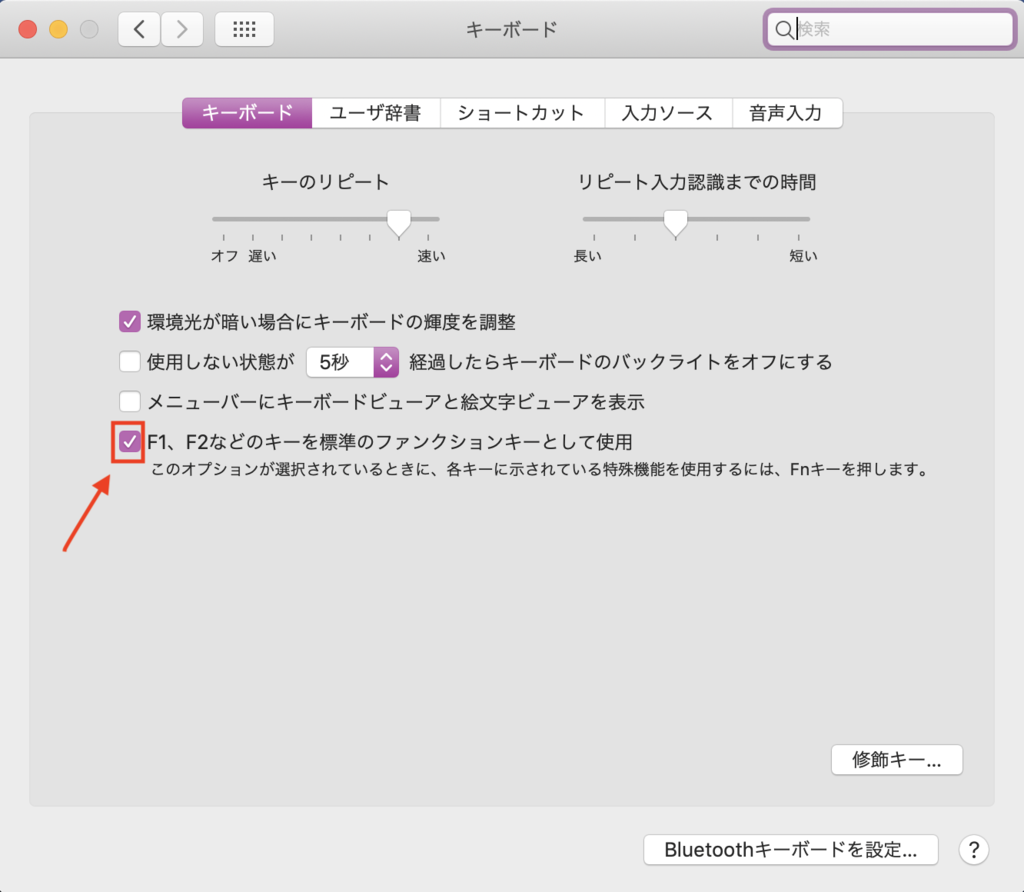The height and width of the screenshot is (892, 1024).
Task: Go back with the left chevron button
Action: point(139,29)
